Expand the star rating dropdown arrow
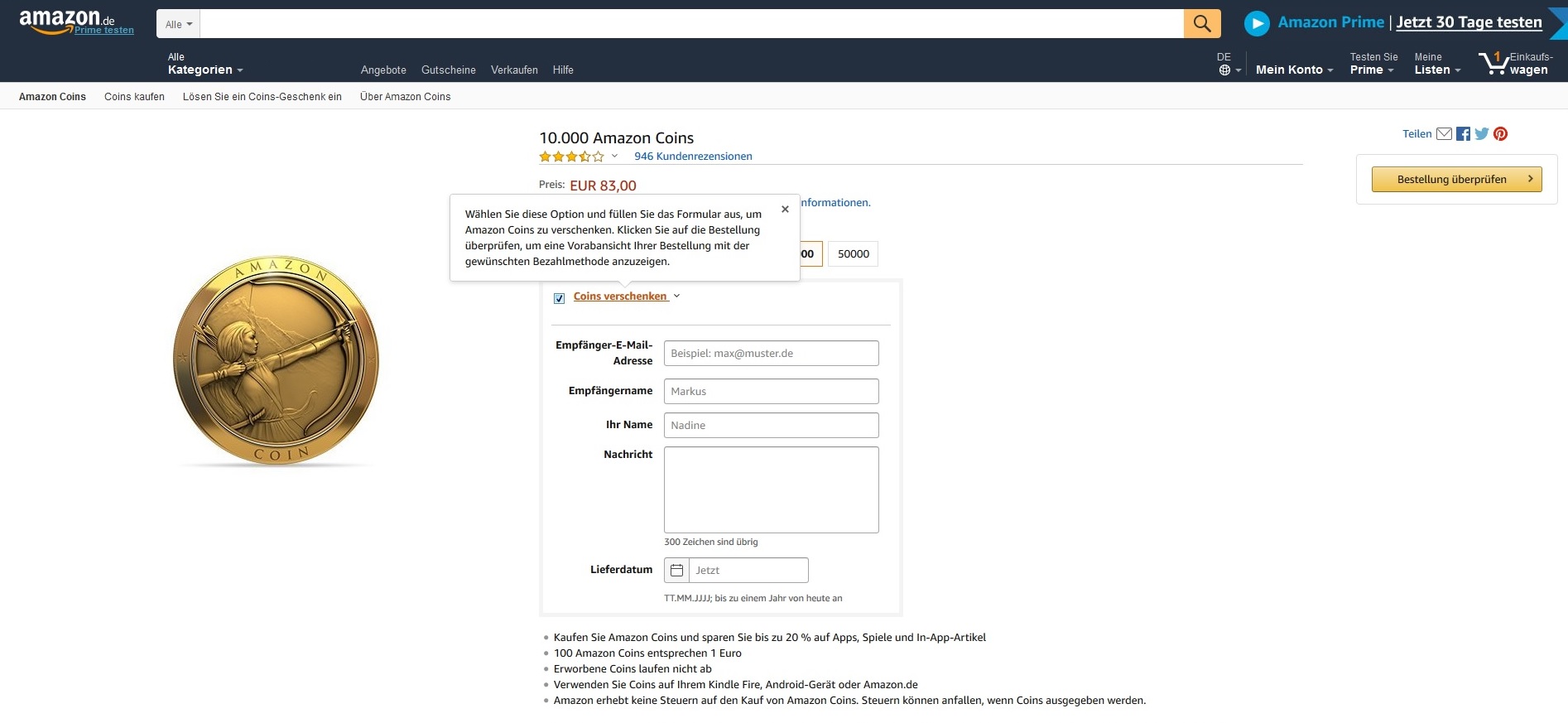Screen dimensions: 1568x723 tap(614, 156)
